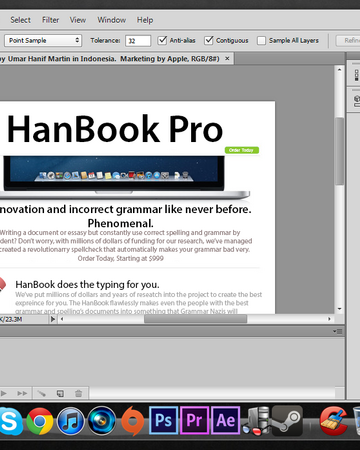The image size is (360, 450).
Task: Open Origin from the dock
Action: click(133, 421)
